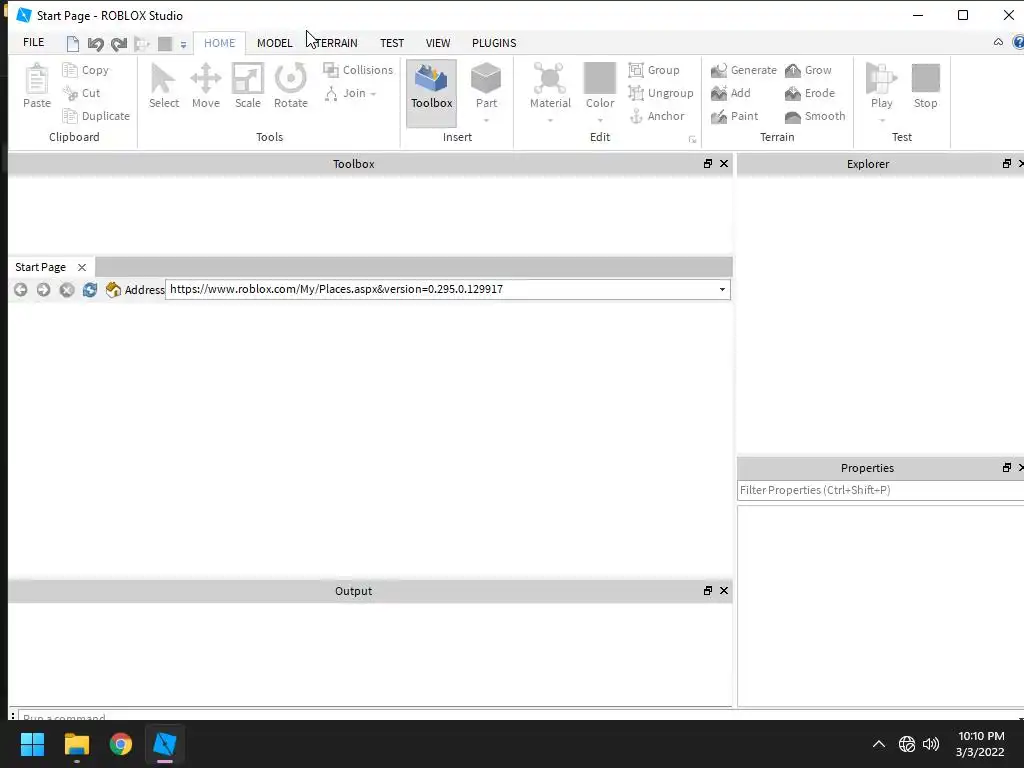Insert a Part from the ribbon
Viewport: 1024px width, 768px height.
(486, 86)
